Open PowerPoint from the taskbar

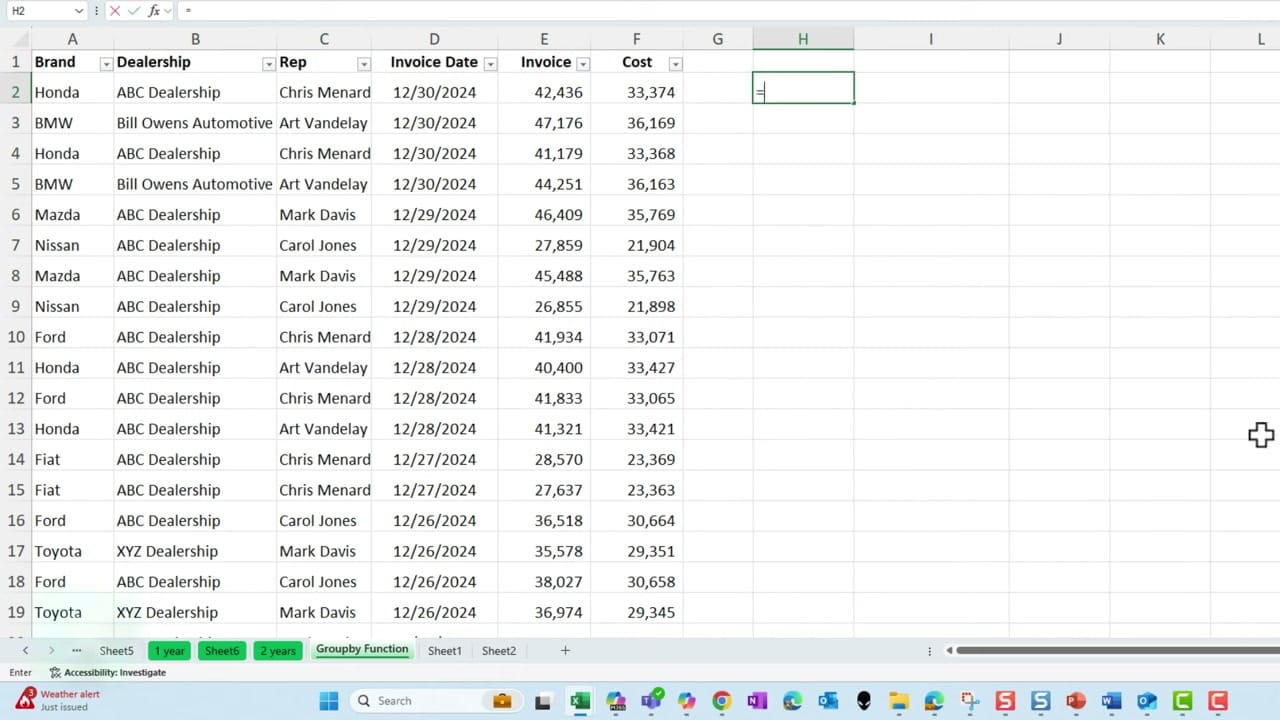[x=1075, y=700]
